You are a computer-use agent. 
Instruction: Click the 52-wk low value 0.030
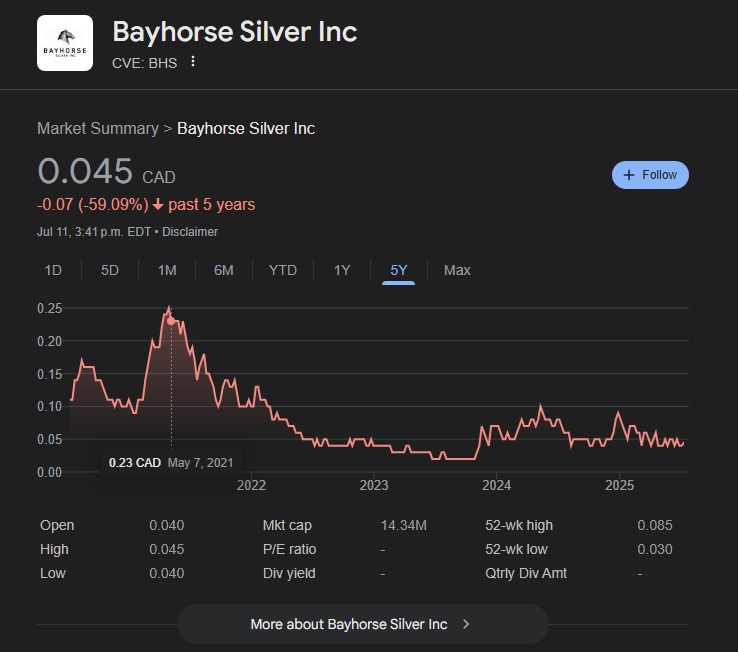655,549
